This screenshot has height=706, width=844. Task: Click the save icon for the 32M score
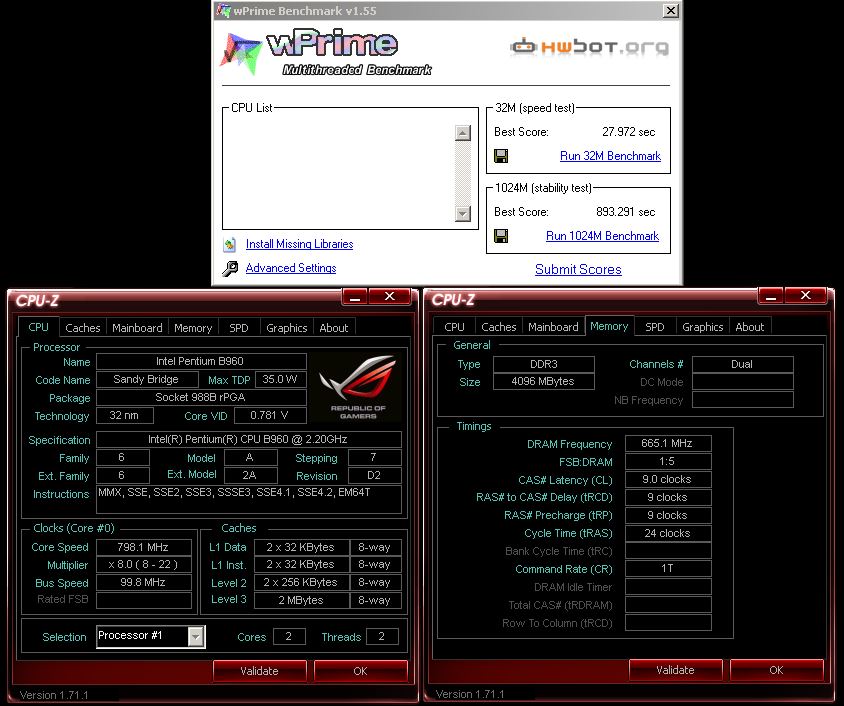tap(501, 156)
